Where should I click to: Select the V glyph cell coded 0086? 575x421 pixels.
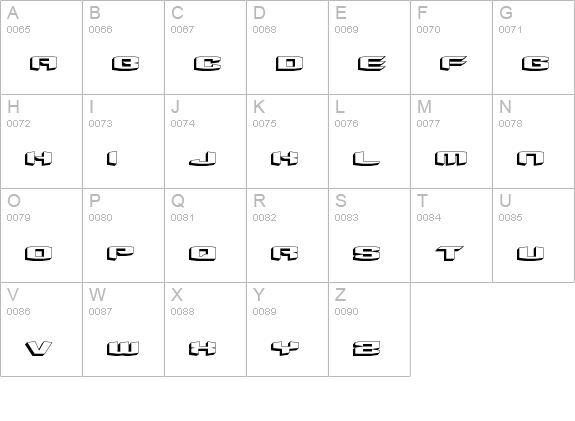pos(41,329)
